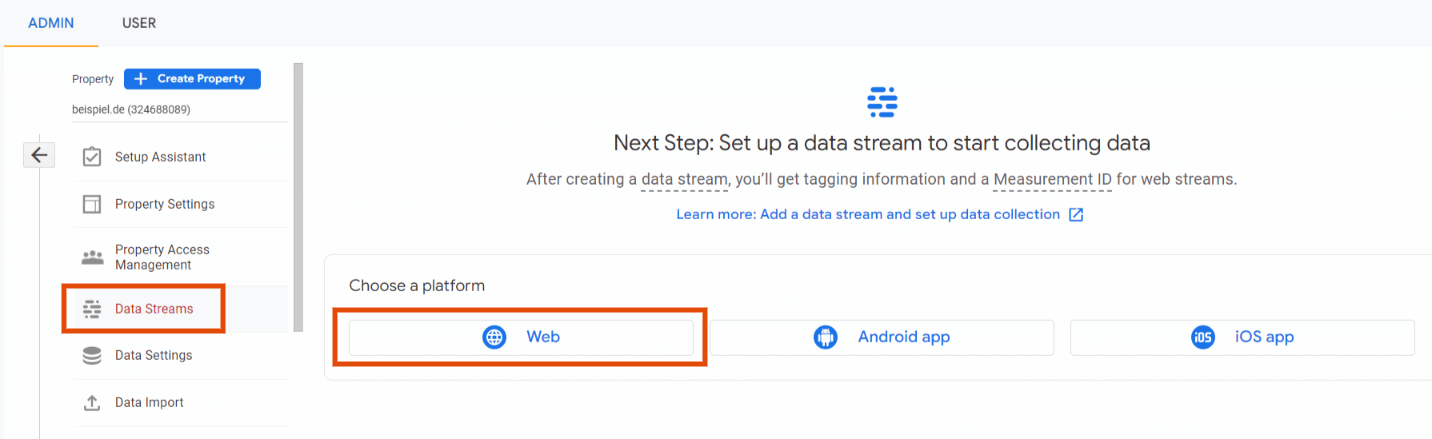Viewport: 1432px width, 439px height.
Task: Click the Property Settings layout icon
Action: point(92,204)
